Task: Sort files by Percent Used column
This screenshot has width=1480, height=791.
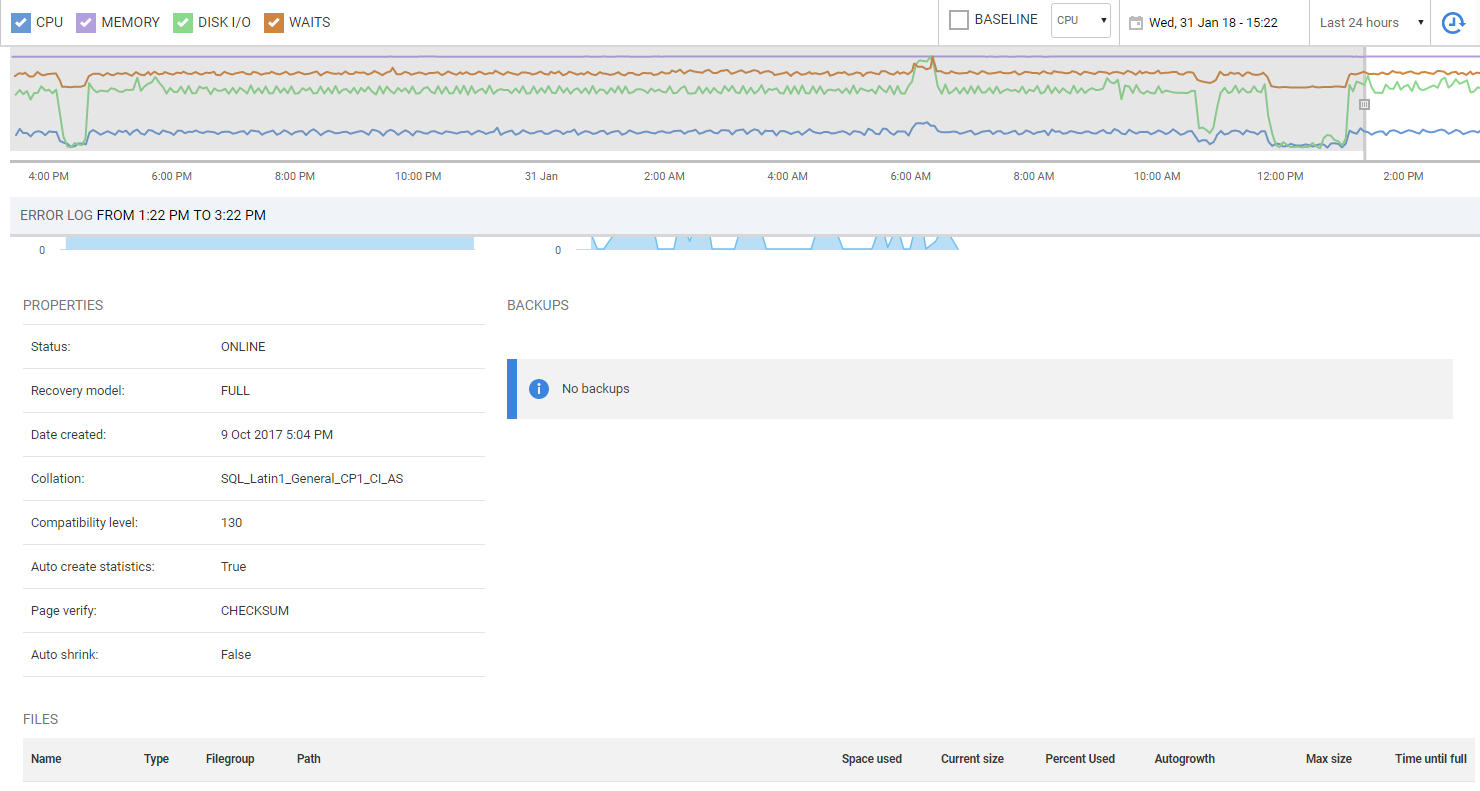Action: [1080, 759]
